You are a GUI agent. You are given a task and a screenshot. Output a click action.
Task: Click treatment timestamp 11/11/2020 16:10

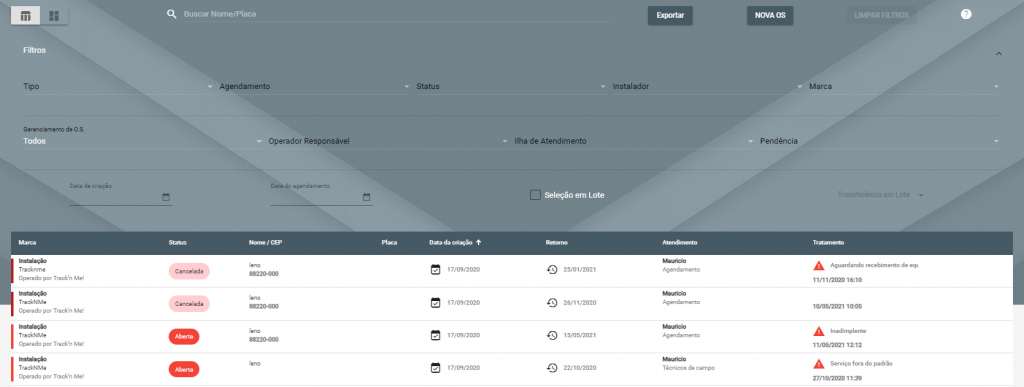(837, 279)
